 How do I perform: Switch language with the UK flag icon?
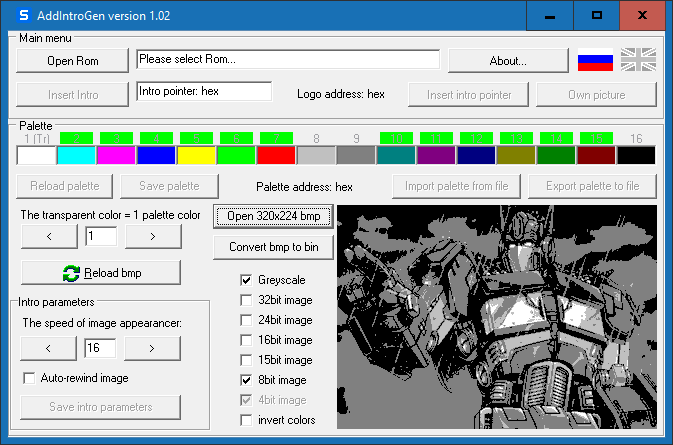tap(638, 60)
